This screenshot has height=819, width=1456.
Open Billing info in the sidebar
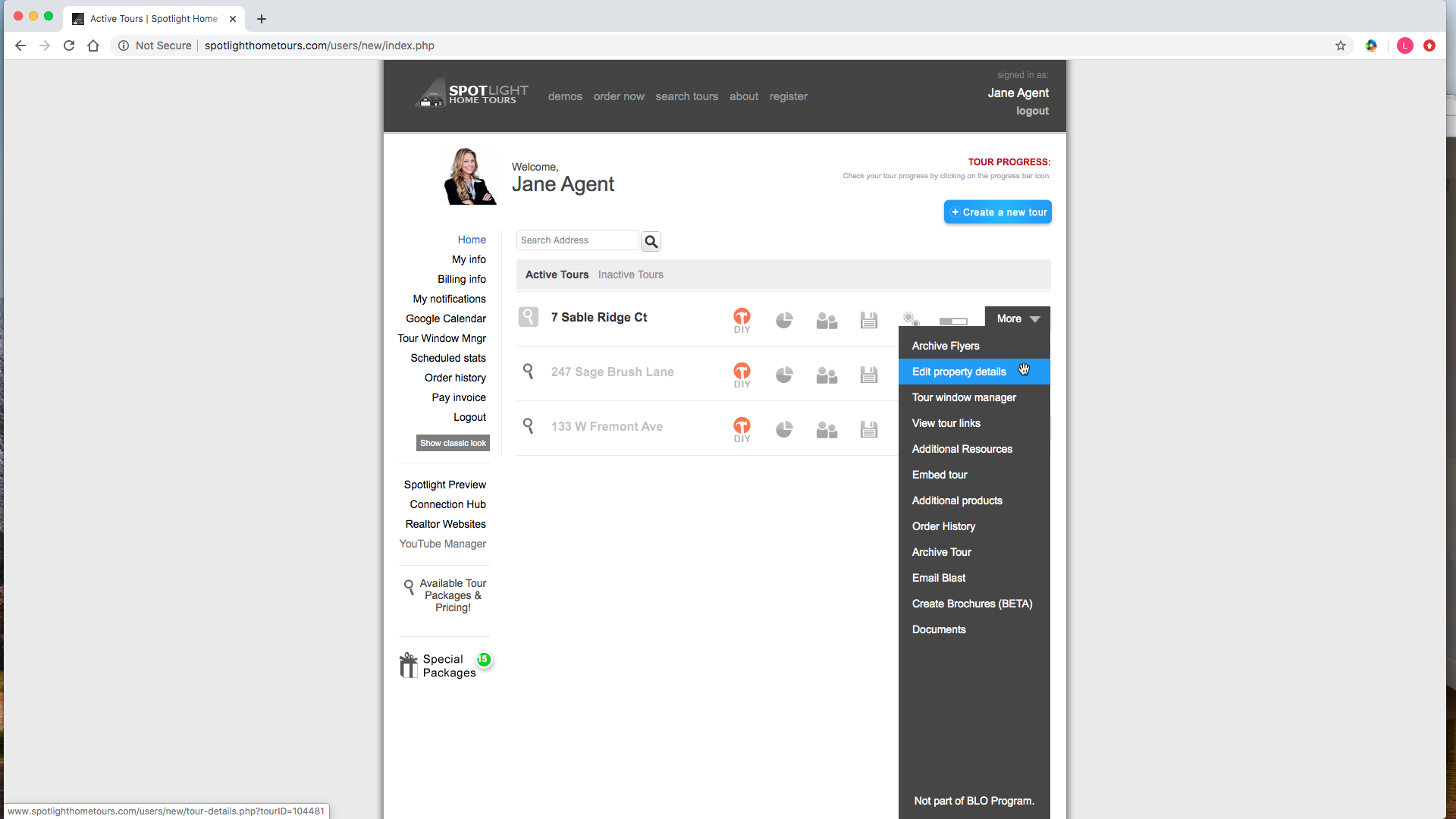click(x=461, y=279)
